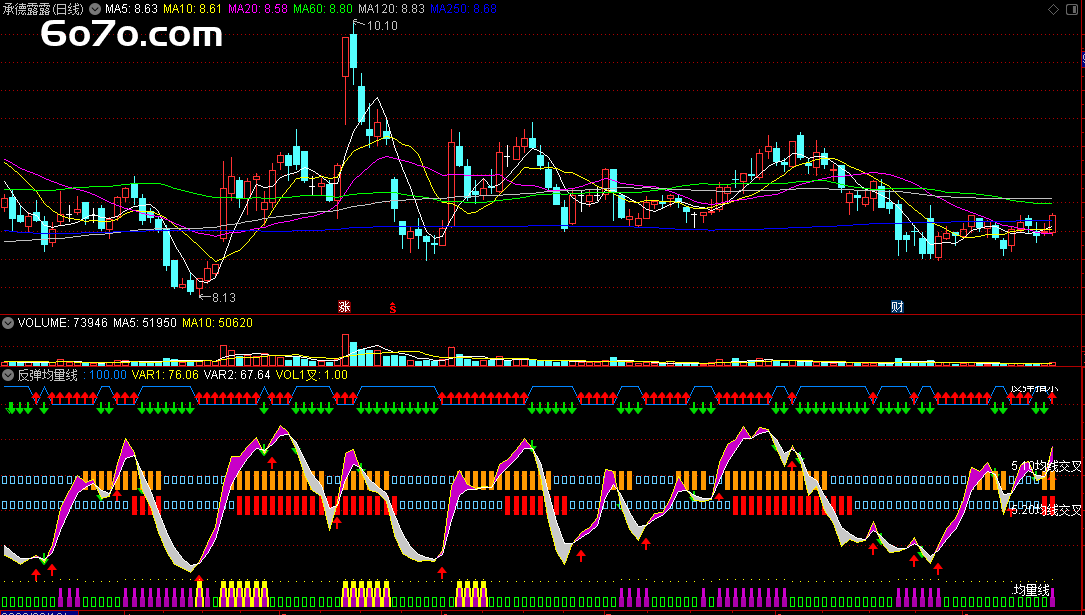The height and width of the screenshot is (615, 1085).
Task: Toggle the side panel icon at top right
Action: pyautogui.click(x=1071, y=9)
